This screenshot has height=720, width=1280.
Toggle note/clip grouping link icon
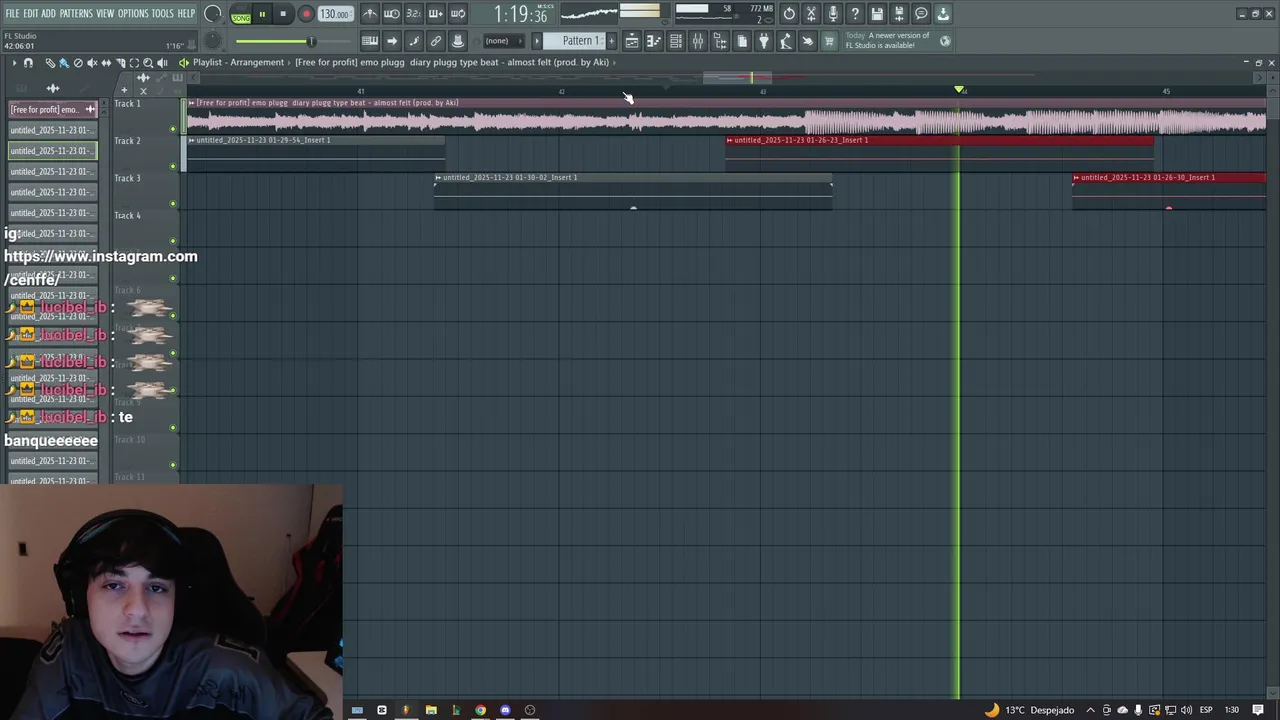pos(436,41)
